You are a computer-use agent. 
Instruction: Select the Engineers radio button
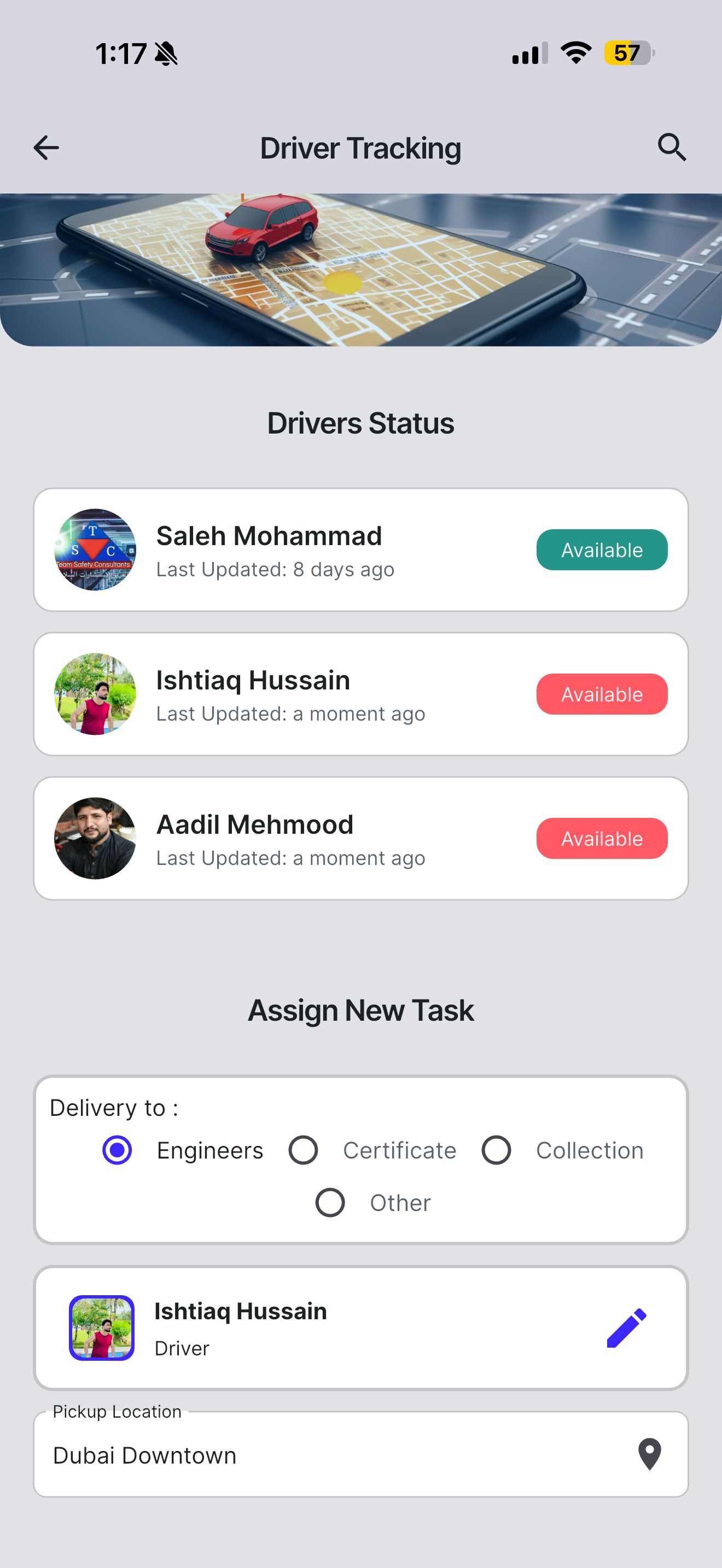click(x=117, y=1150)
